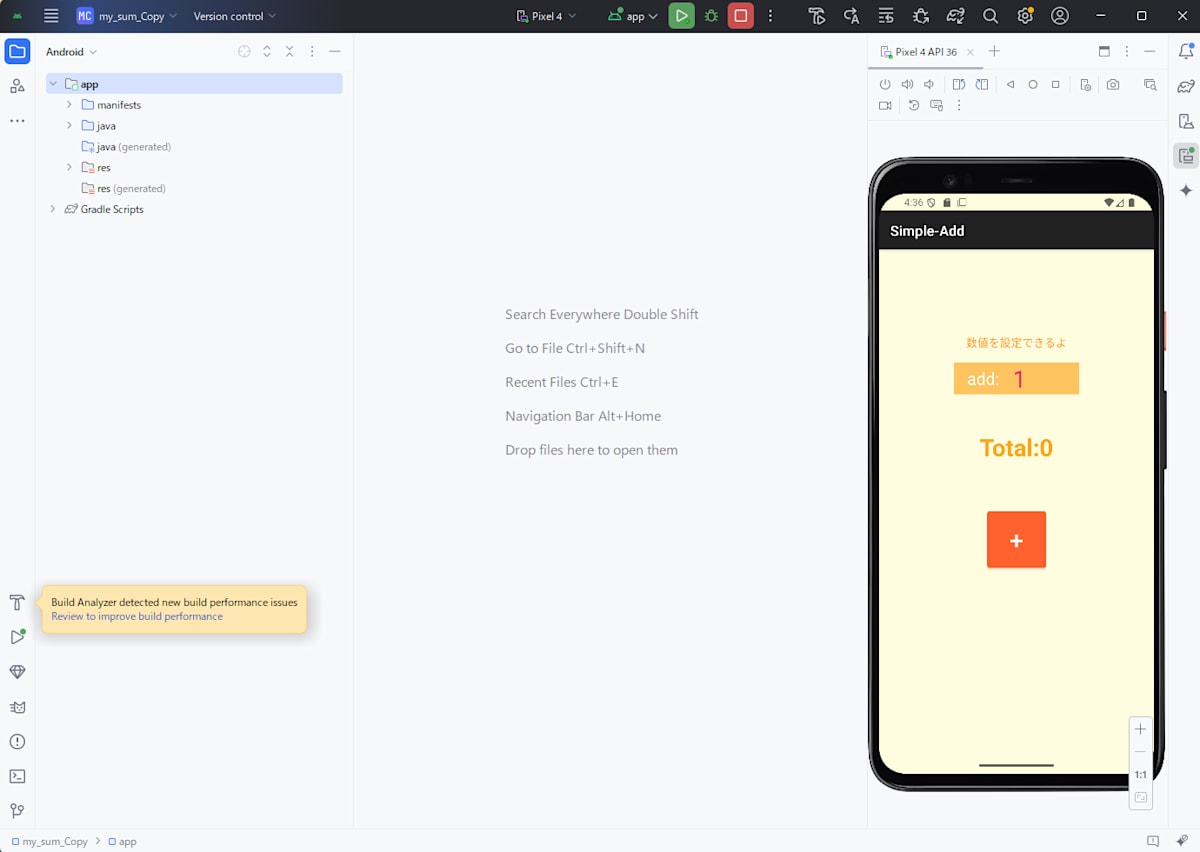Set emulator zoom to 1:1
Image resolution: width=1200 pixels, height=852 pixels.
[1141, 775]
